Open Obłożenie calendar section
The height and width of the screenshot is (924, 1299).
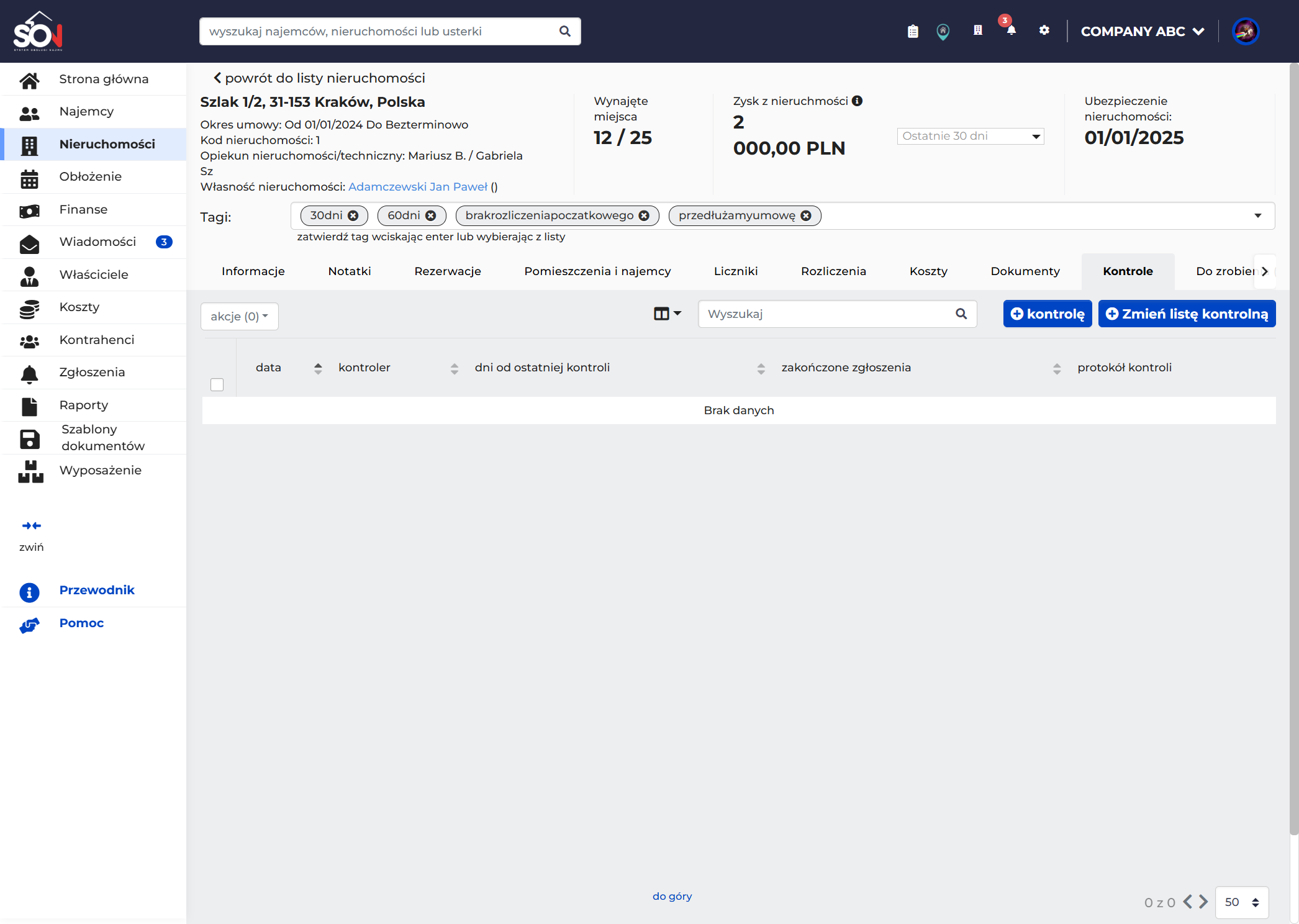click(x=93, y=177)
